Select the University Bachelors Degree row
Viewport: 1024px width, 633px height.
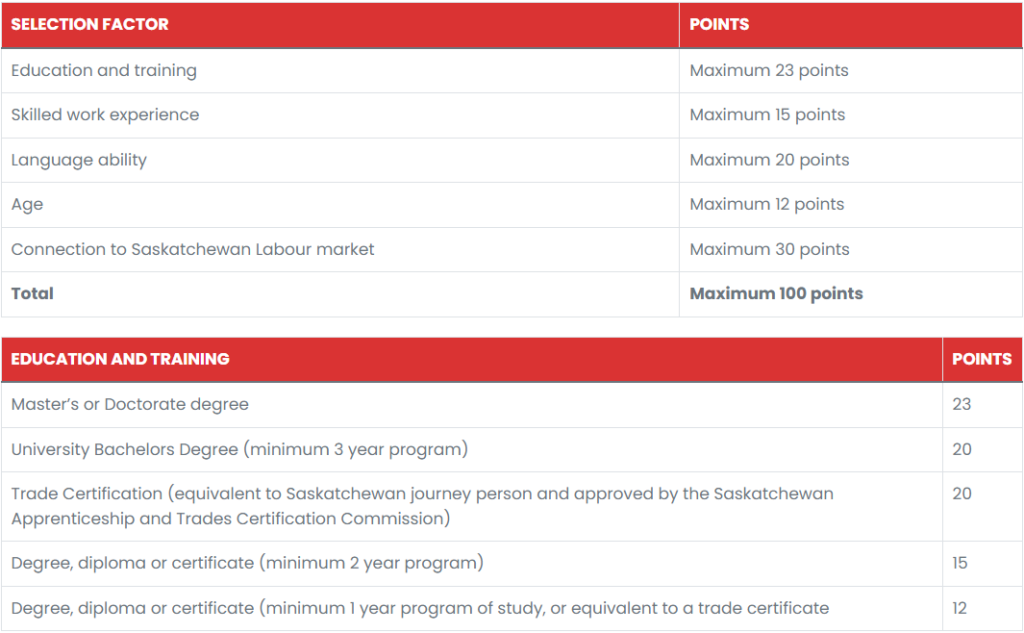512,450
